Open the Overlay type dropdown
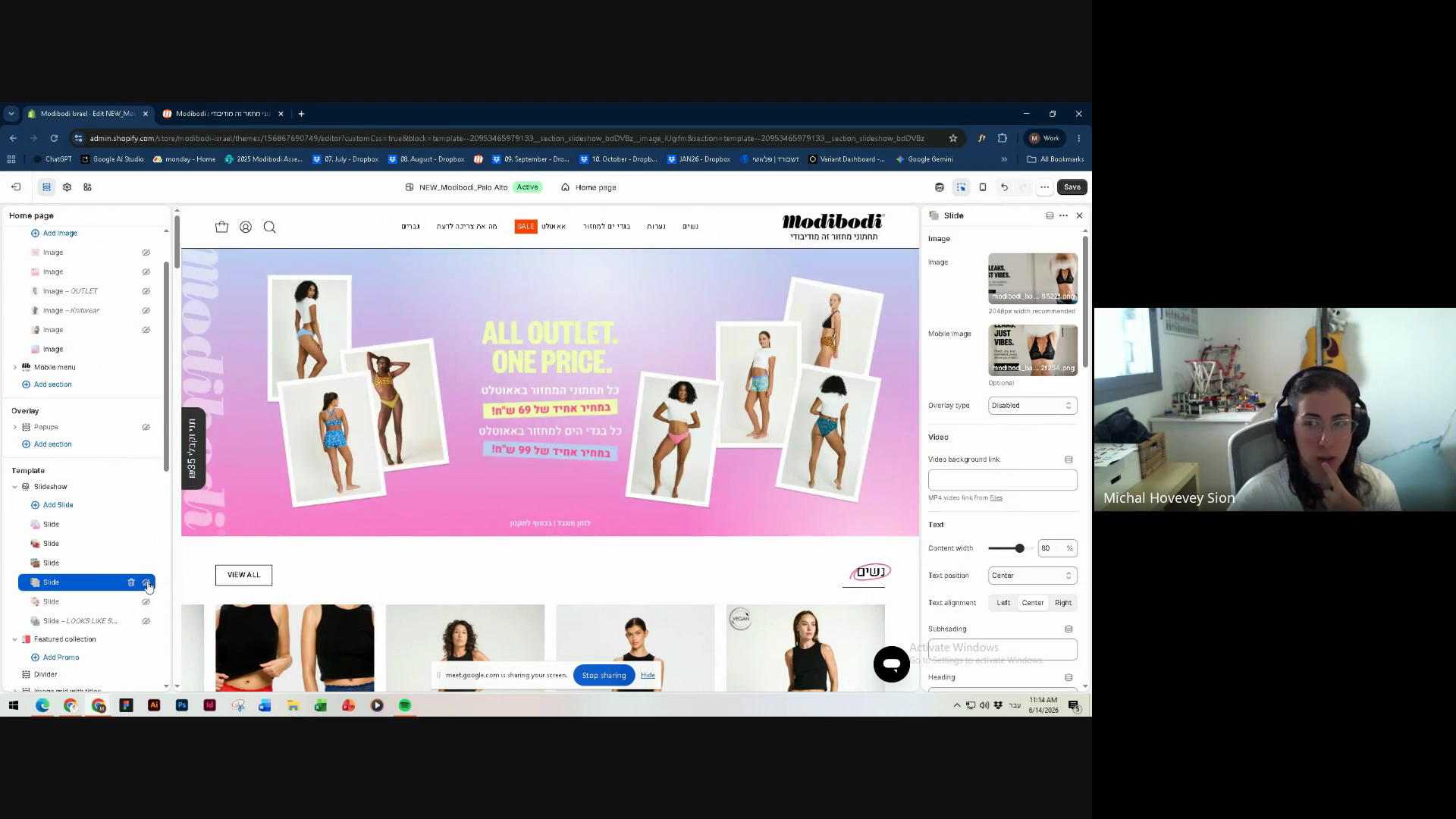1456x819 pixels. point(1032,406)
